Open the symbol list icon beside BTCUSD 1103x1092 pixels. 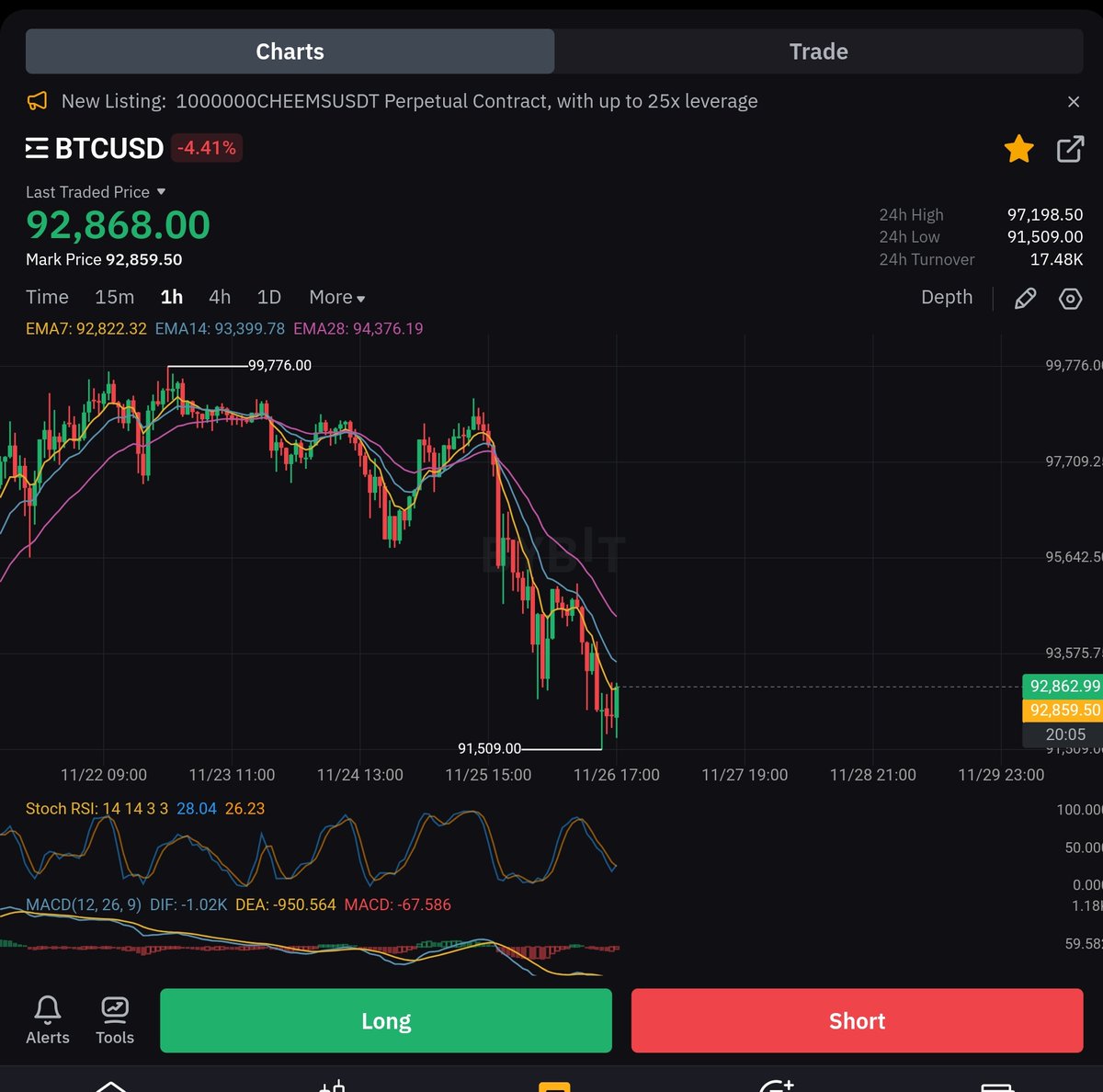pos(35,148)
